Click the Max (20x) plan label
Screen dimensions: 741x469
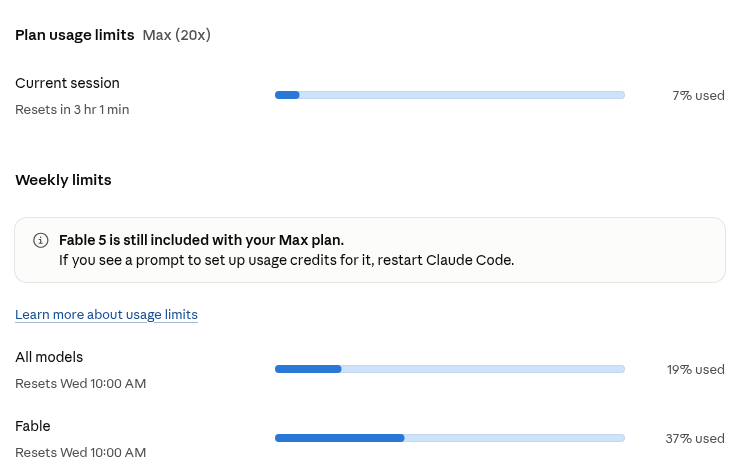point(177,35)
